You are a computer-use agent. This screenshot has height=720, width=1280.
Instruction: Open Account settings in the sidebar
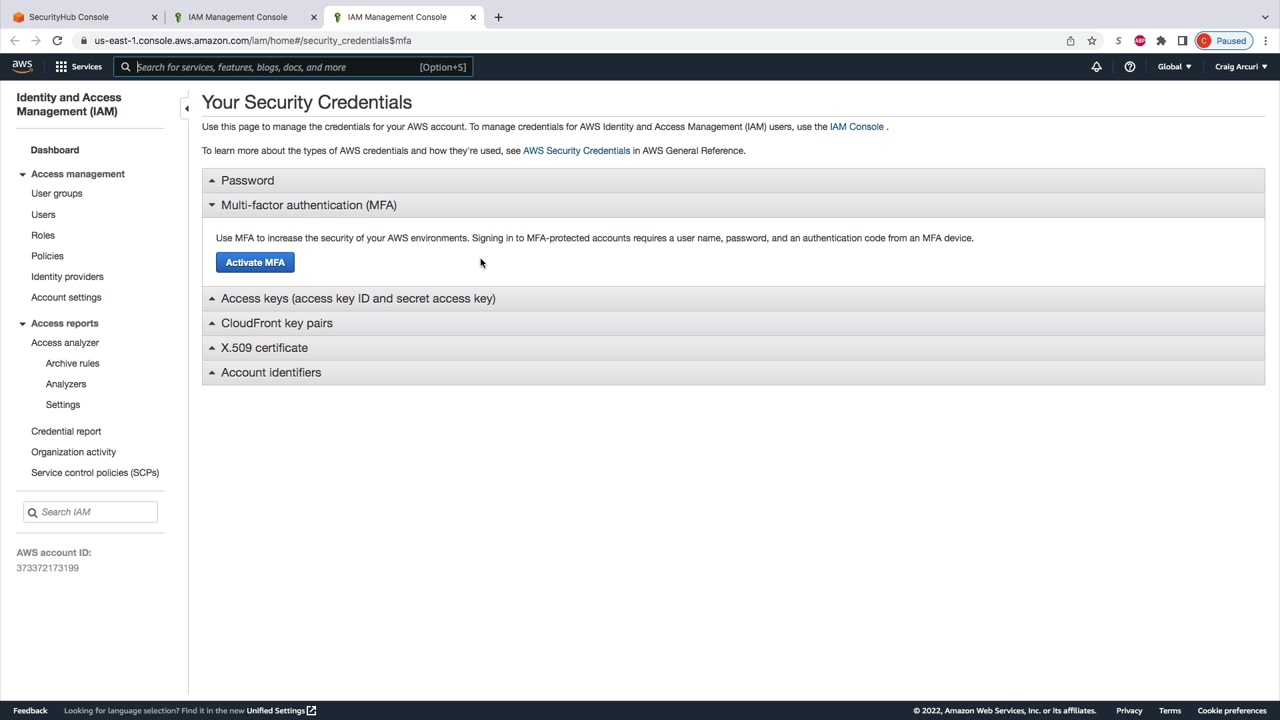tap(66, 298)
